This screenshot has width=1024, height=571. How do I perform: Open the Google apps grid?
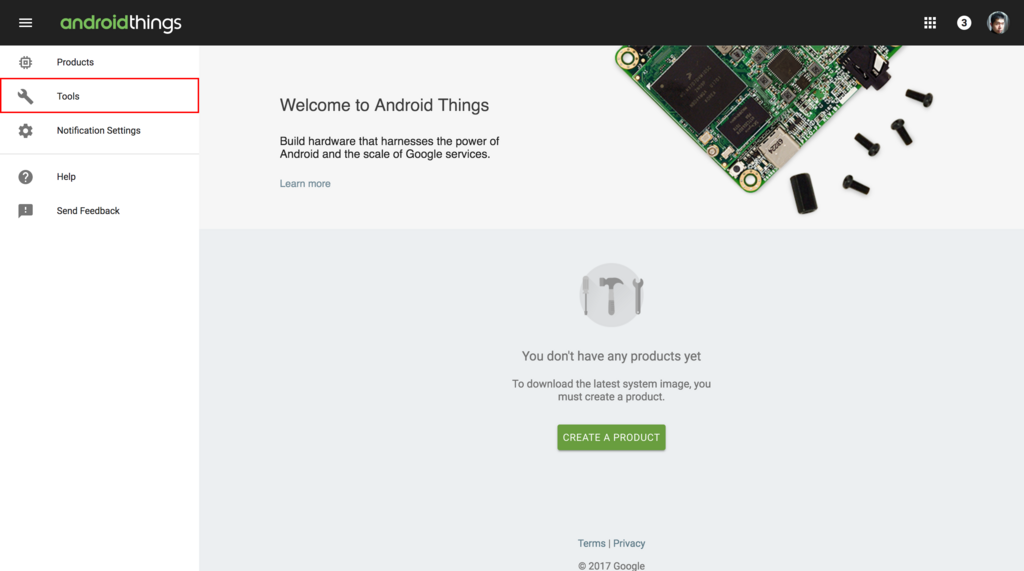tap(930, 23)
